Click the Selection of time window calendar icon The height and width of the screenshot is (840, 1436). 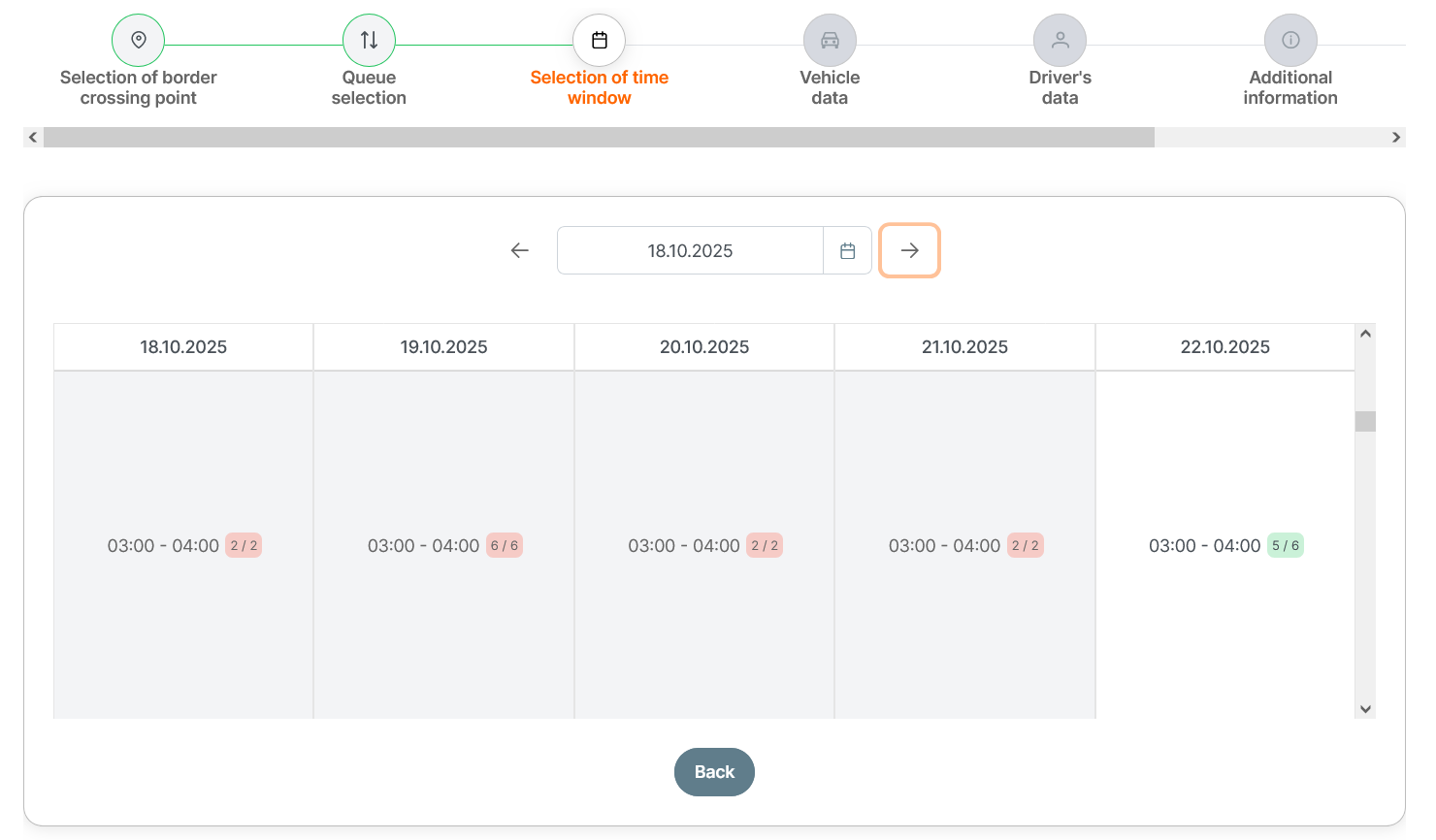point(600,40)
